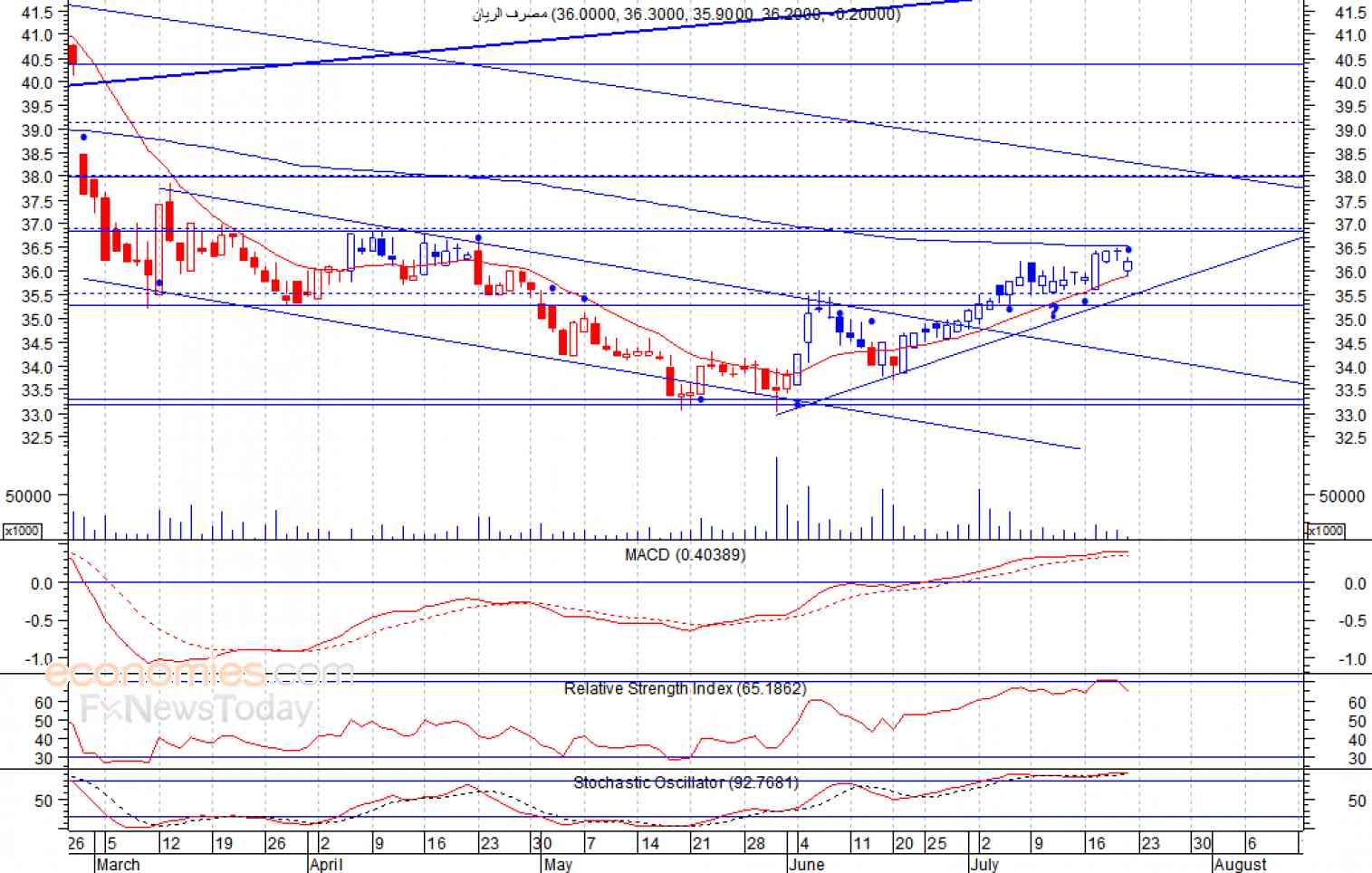Click date label 5 in March
This screenshot has height=873, width=1372.
pos(110,843)
